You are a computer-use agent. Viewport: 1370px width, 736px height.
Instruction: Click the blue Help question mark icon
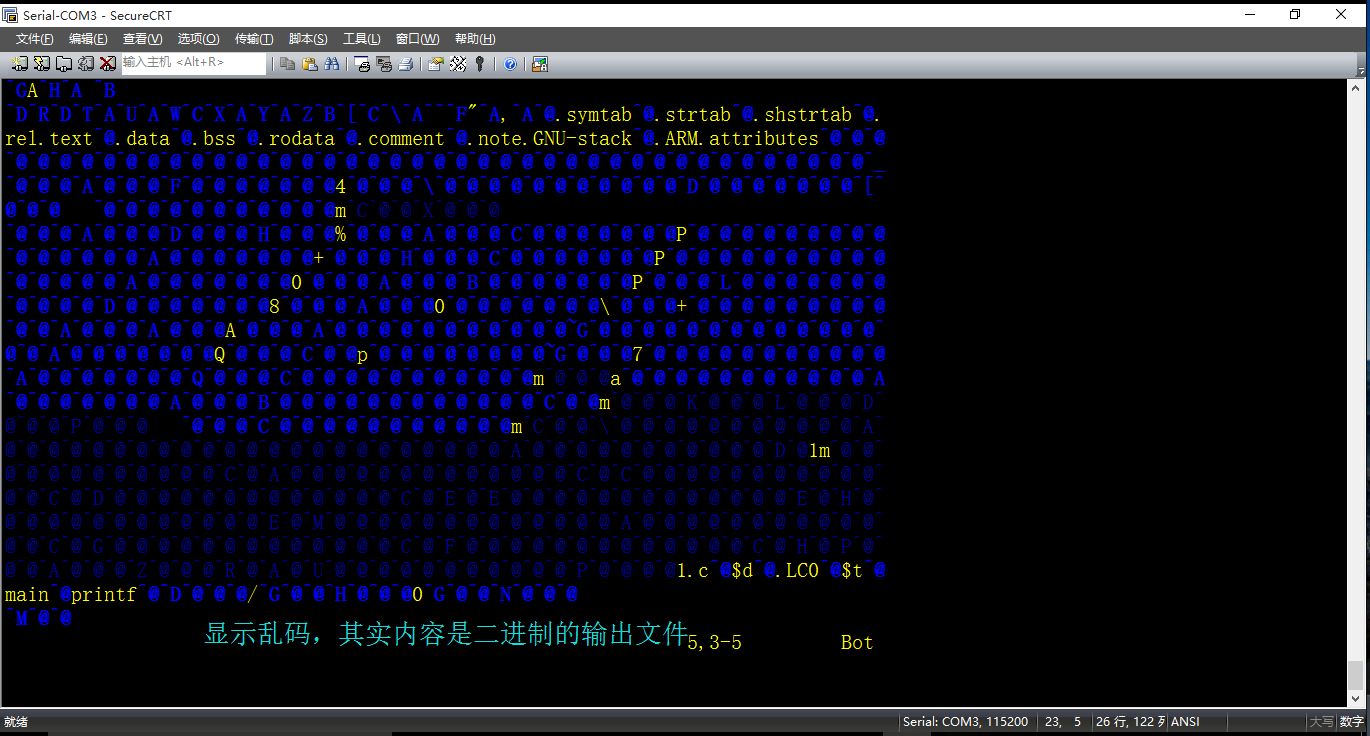point(510,64)
